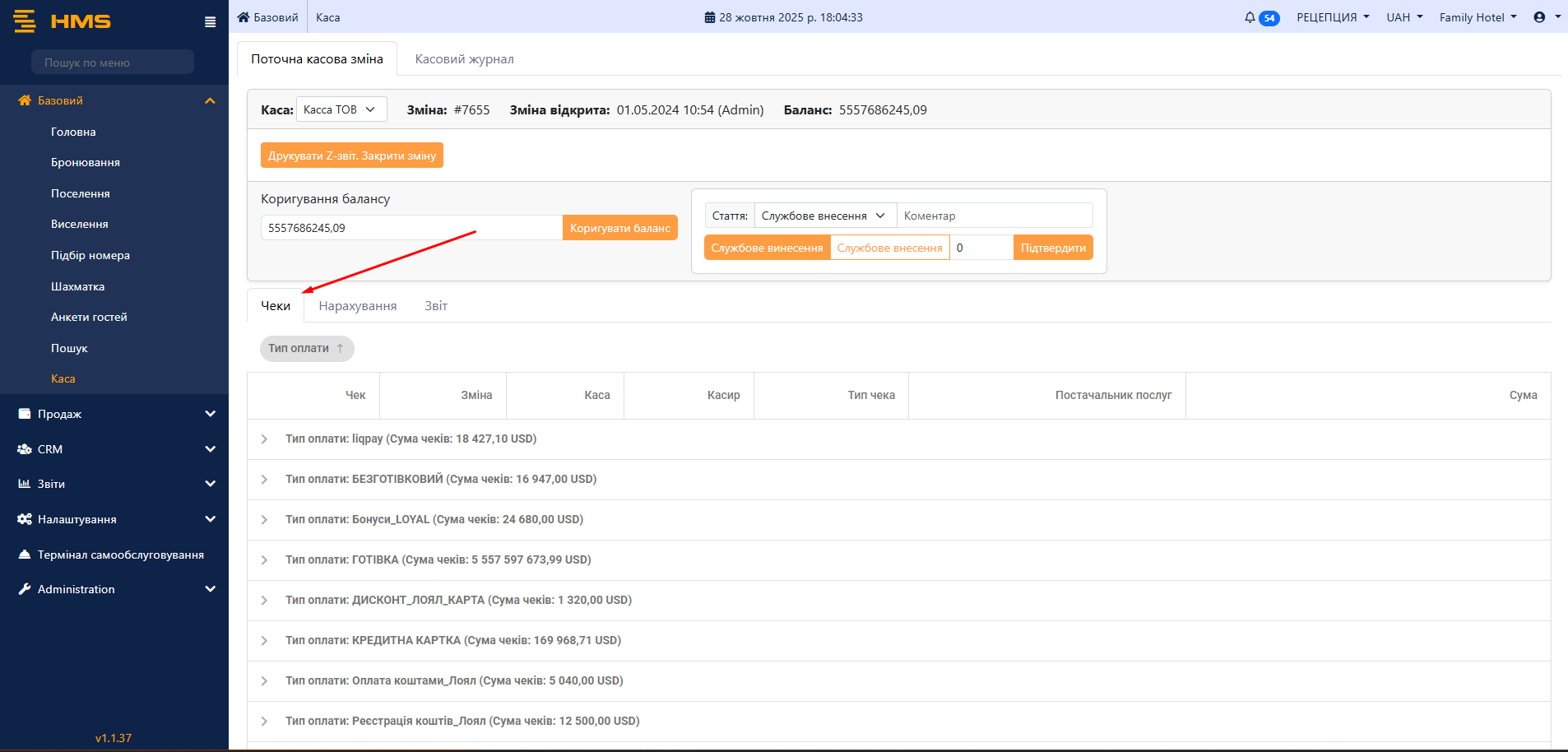
Task: Expand the ГОТІВКА payment type row
Action: [264, 560]
